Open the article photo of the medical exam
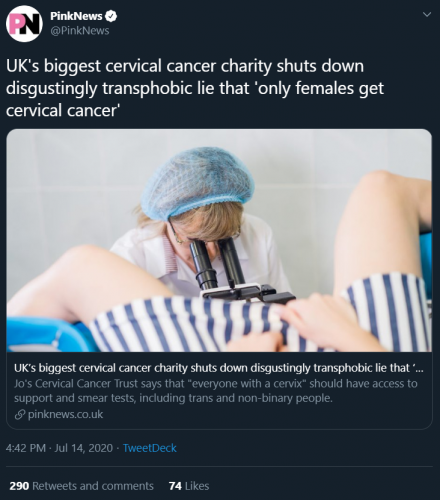Image resolution: width=440 pixels, height=500 pixels. coord(219,240)
